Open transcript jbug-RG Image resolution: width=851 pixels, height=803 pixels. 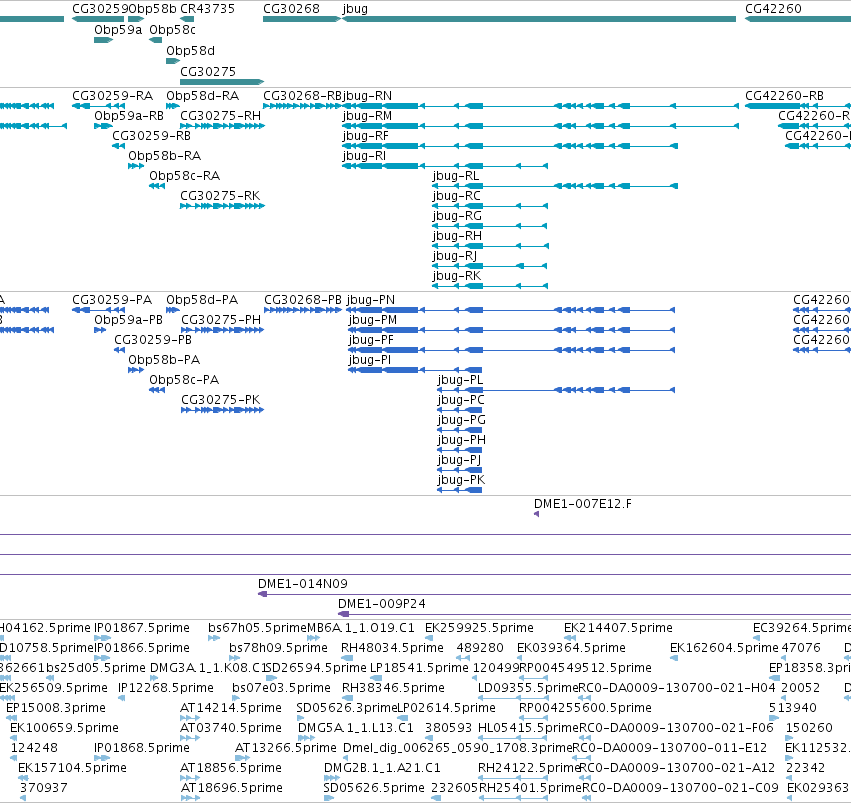click(x=457, y=216)
